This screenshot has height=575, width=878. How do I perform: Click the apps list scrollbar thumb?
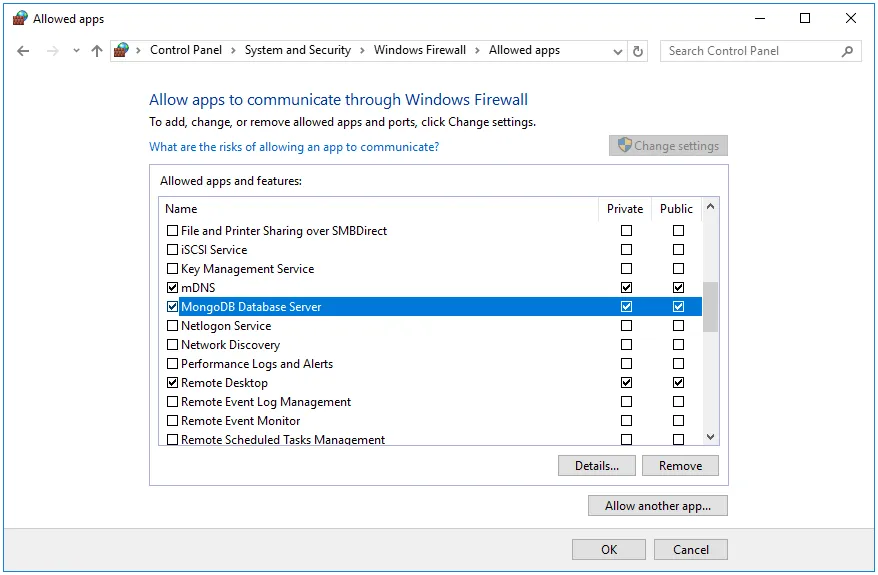(x=710, y=306)
